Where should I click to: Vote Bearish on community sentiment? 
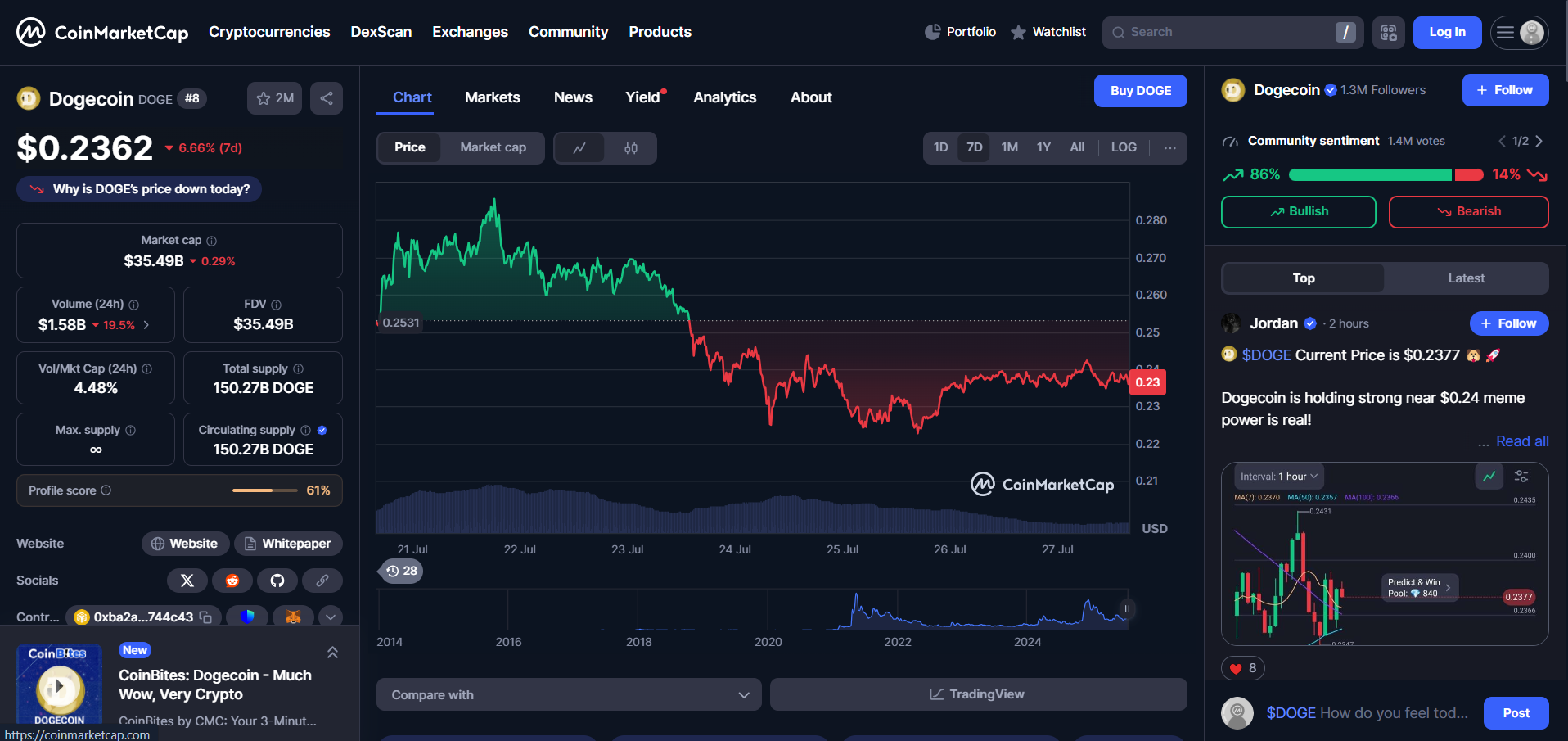[1469, 212]
